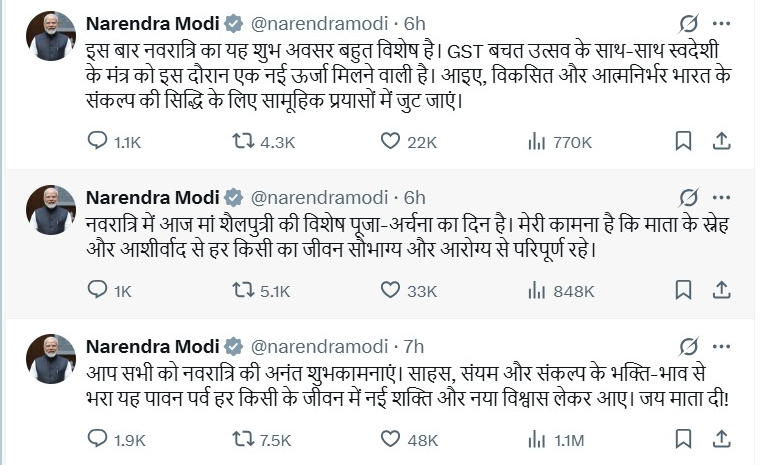Open Grok icon on the first tweet
This screenshot has height=465, width=776.
tap(687, 22)
